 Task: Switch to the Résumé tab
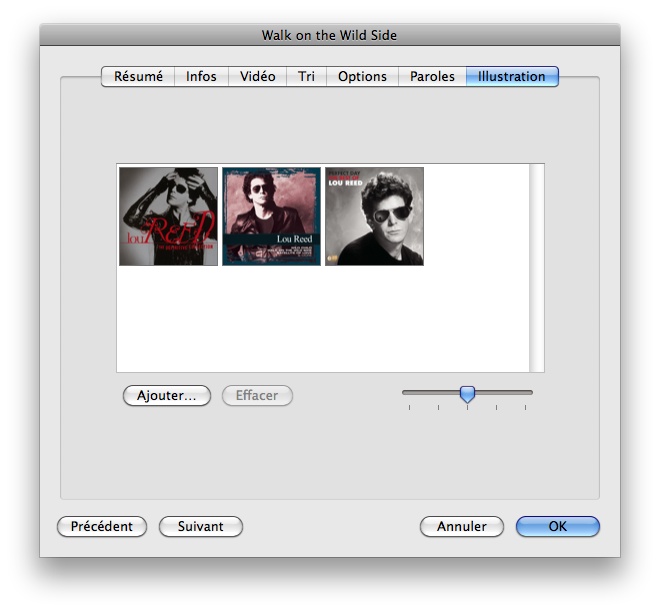click(x=138, y=77)
